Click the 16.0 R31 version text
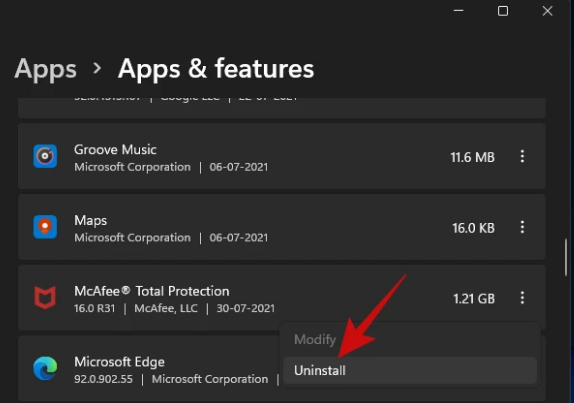The image size is (574, 403). [x=94, y=308]
